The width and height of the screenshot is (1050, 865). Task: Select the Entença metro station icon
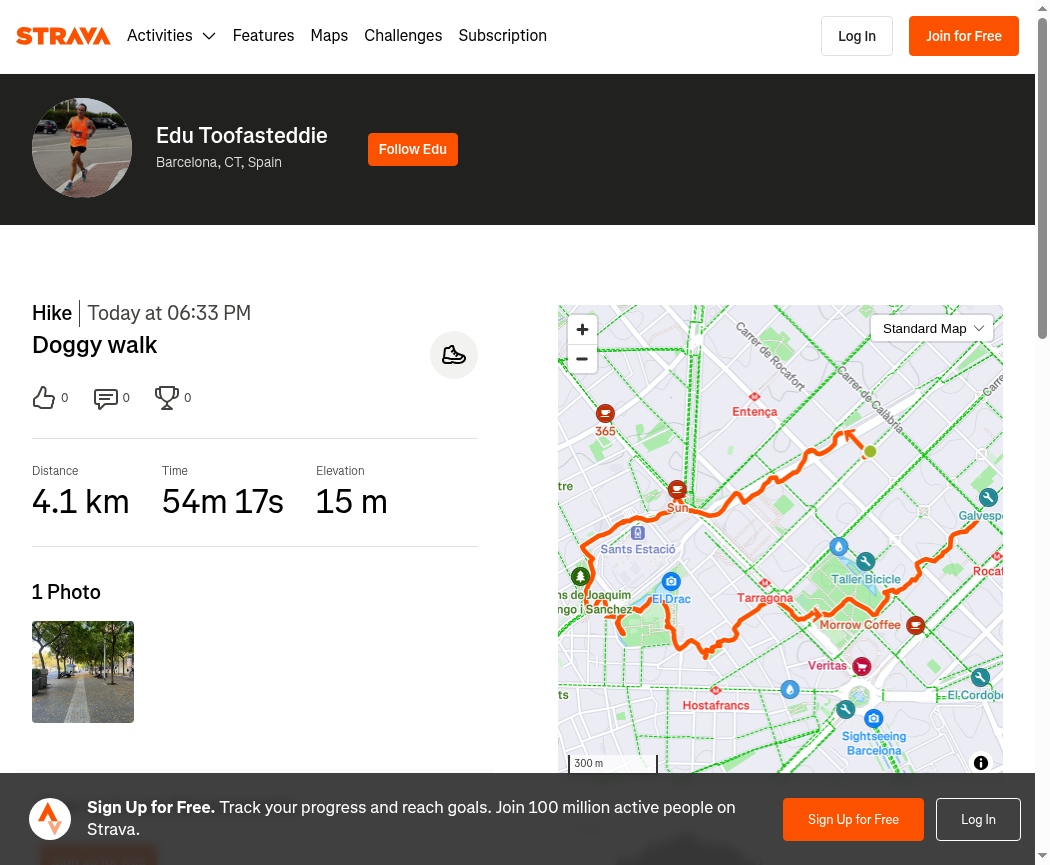(755, 397)
